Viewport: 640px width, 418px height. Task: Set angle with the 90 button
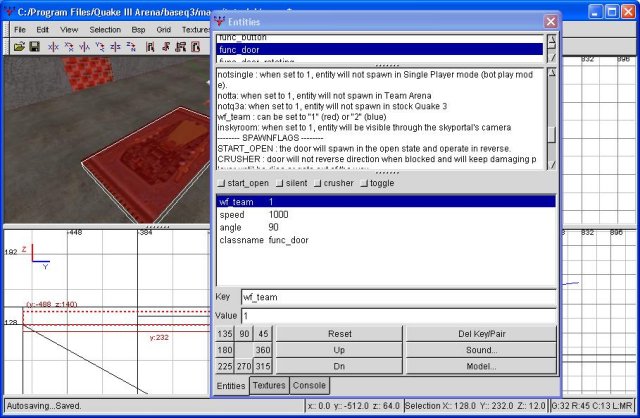pyautogui.click(x=244, y=334)
